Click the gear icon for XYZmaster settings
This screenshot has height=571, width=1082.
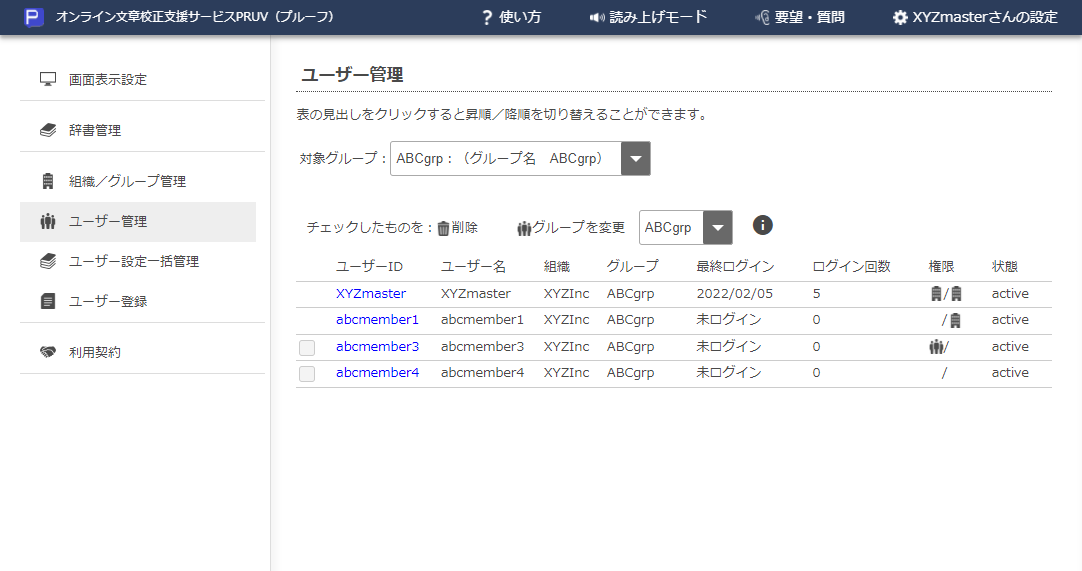[x=900, y=17]
